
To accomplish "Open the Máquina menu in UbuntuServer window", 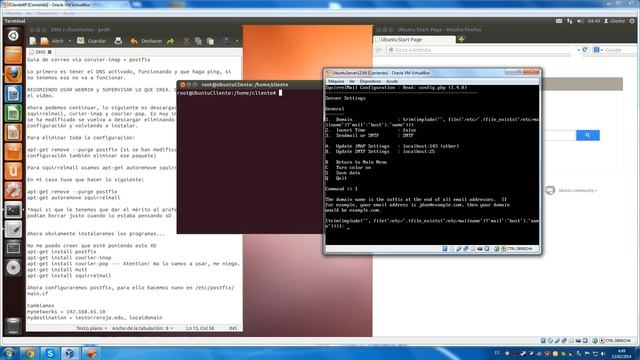I will point(336,81).
